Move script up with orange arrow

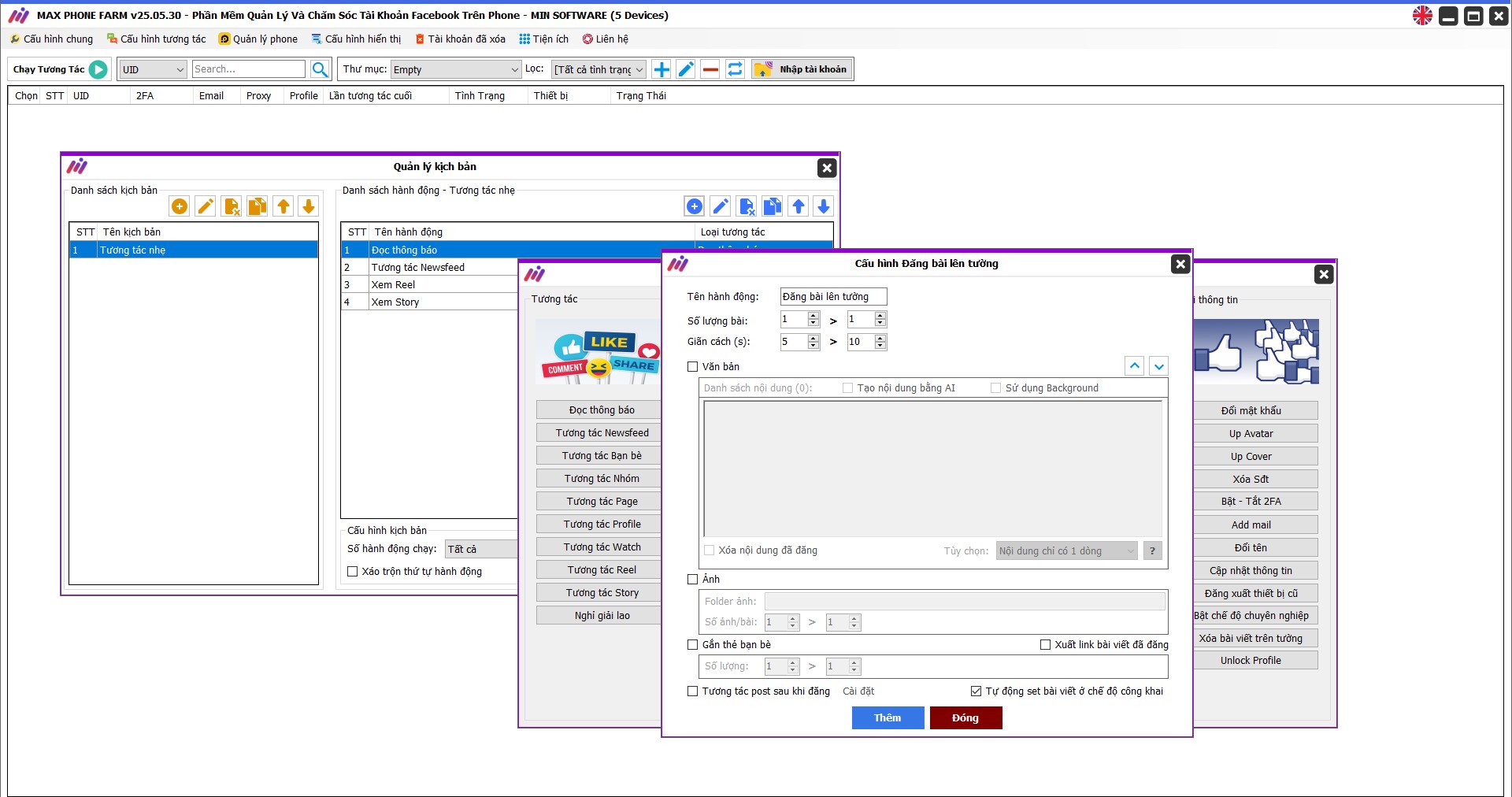click(x=283, y=206)
